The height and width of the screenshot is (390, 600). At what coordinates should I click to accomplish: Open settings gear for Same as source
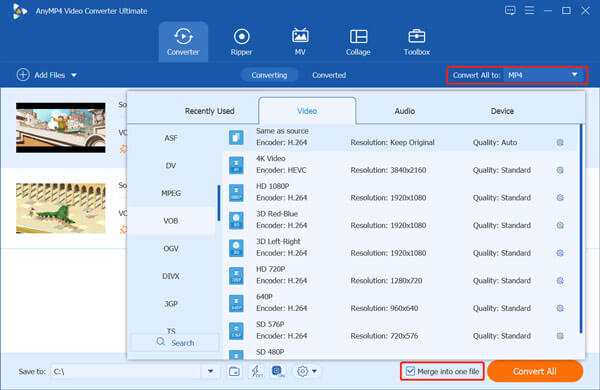560,142
